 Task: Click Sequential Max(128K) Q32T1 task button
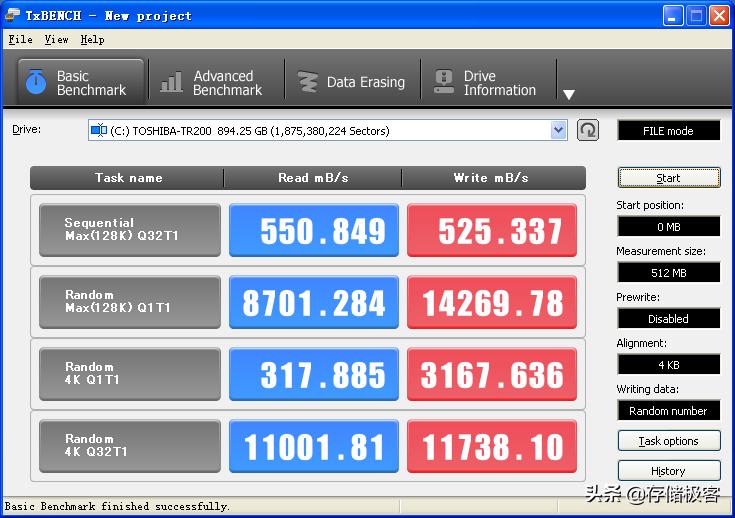130,230
